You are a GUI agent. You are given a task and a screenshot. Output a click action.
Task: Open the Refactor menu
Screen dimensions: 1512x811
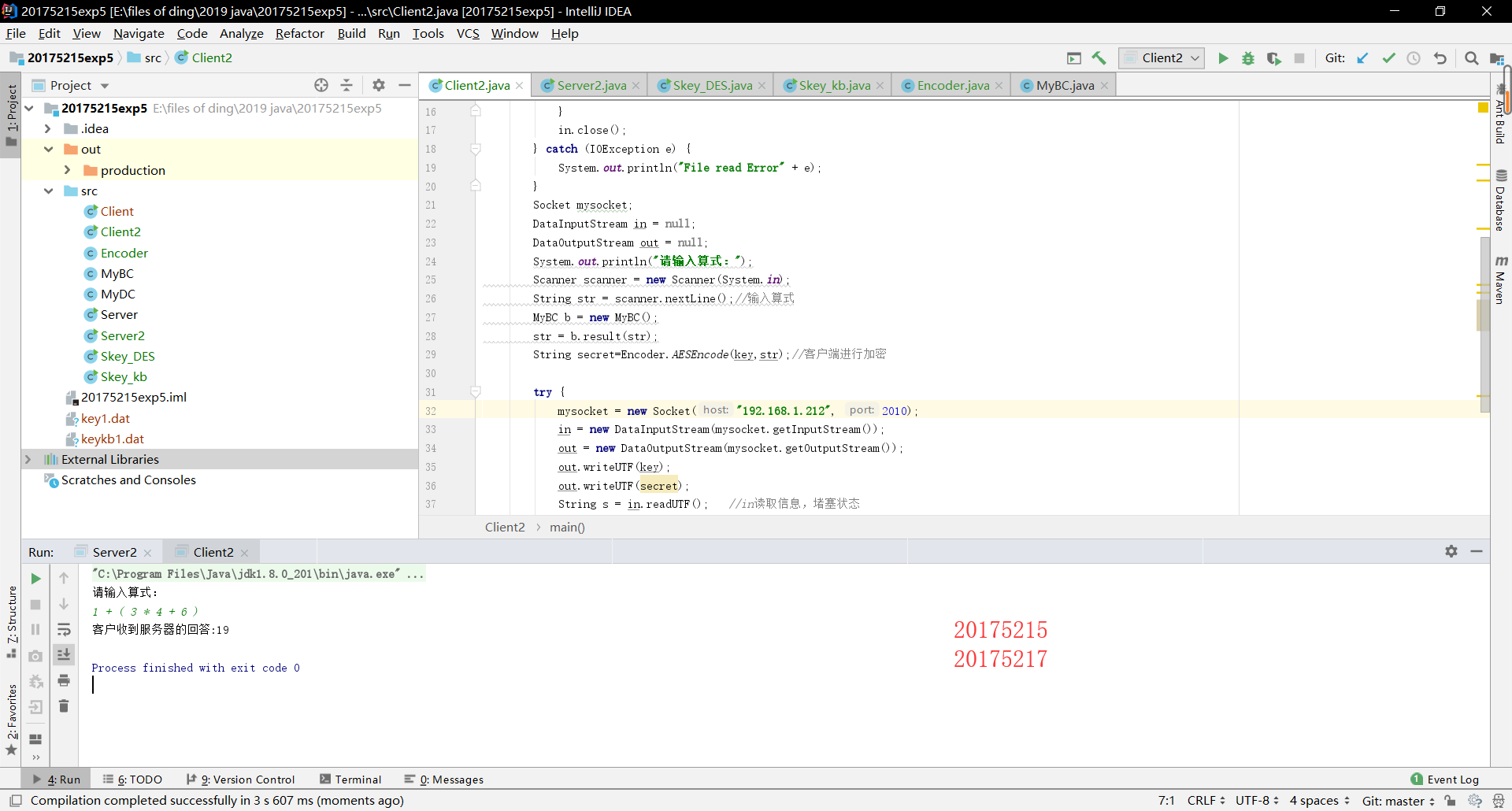pyautogui.click(x=299, y=33)
